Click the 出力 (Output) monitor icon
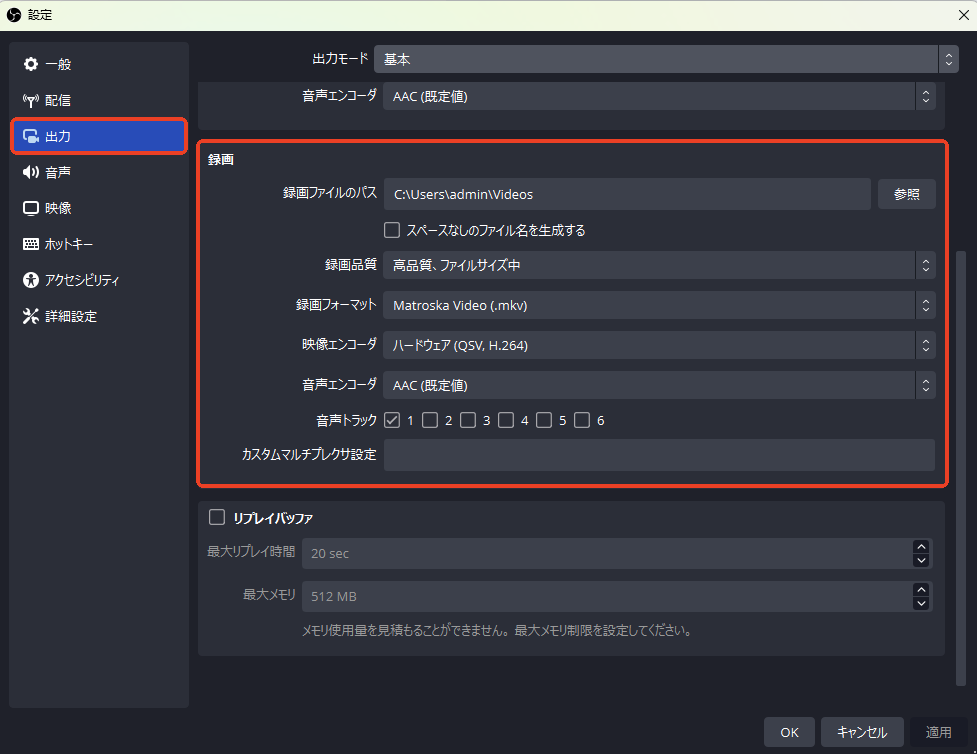The image size is (977, 754). tap(31, 136)
